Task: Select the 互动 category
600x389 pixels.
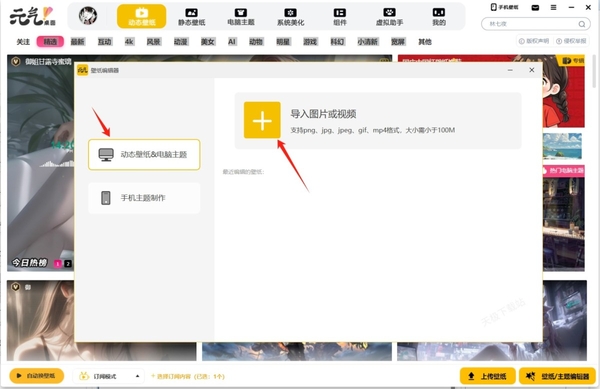Action: click(x=104, y=42)
